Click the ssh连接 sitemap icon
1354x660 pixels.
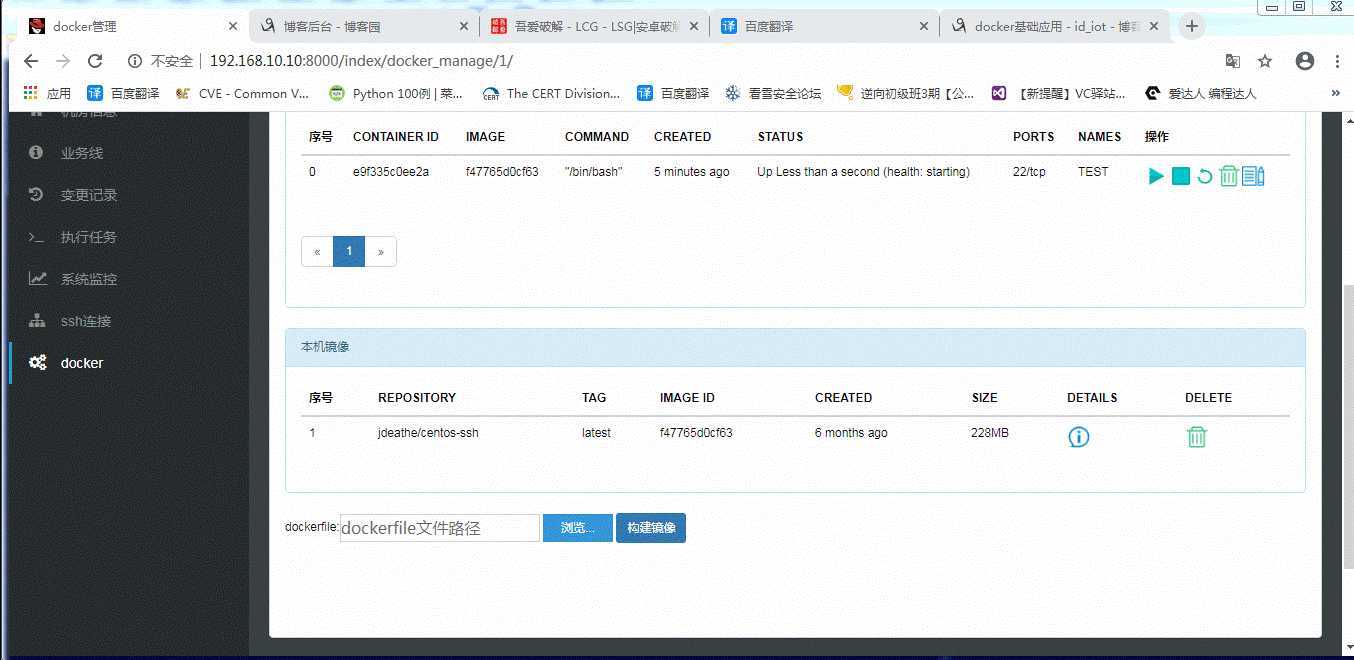pos(38,321)
